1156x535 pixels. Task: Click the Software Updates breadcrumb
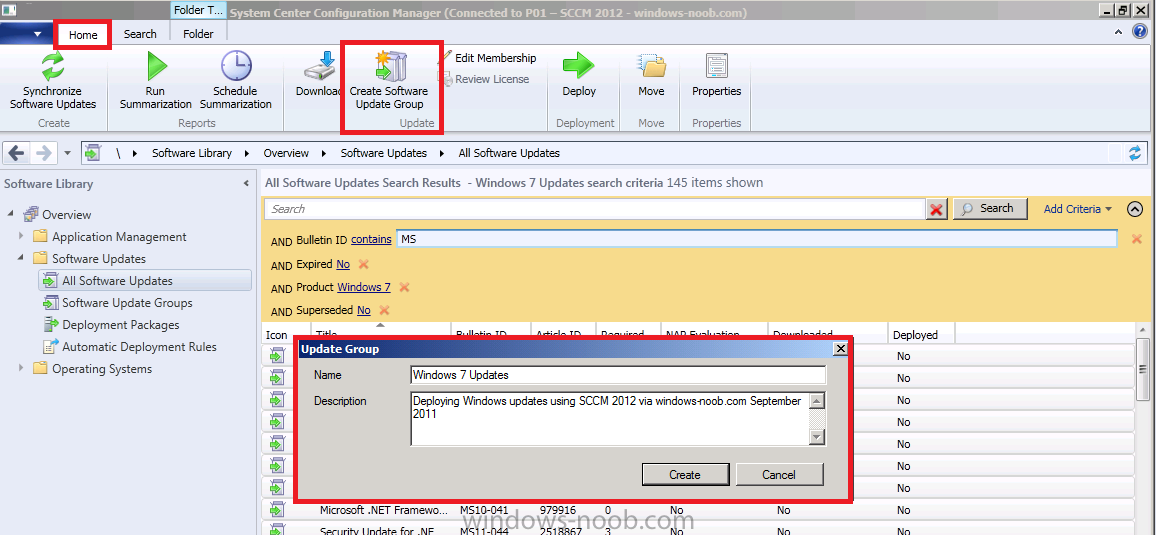tap(383, 153)
